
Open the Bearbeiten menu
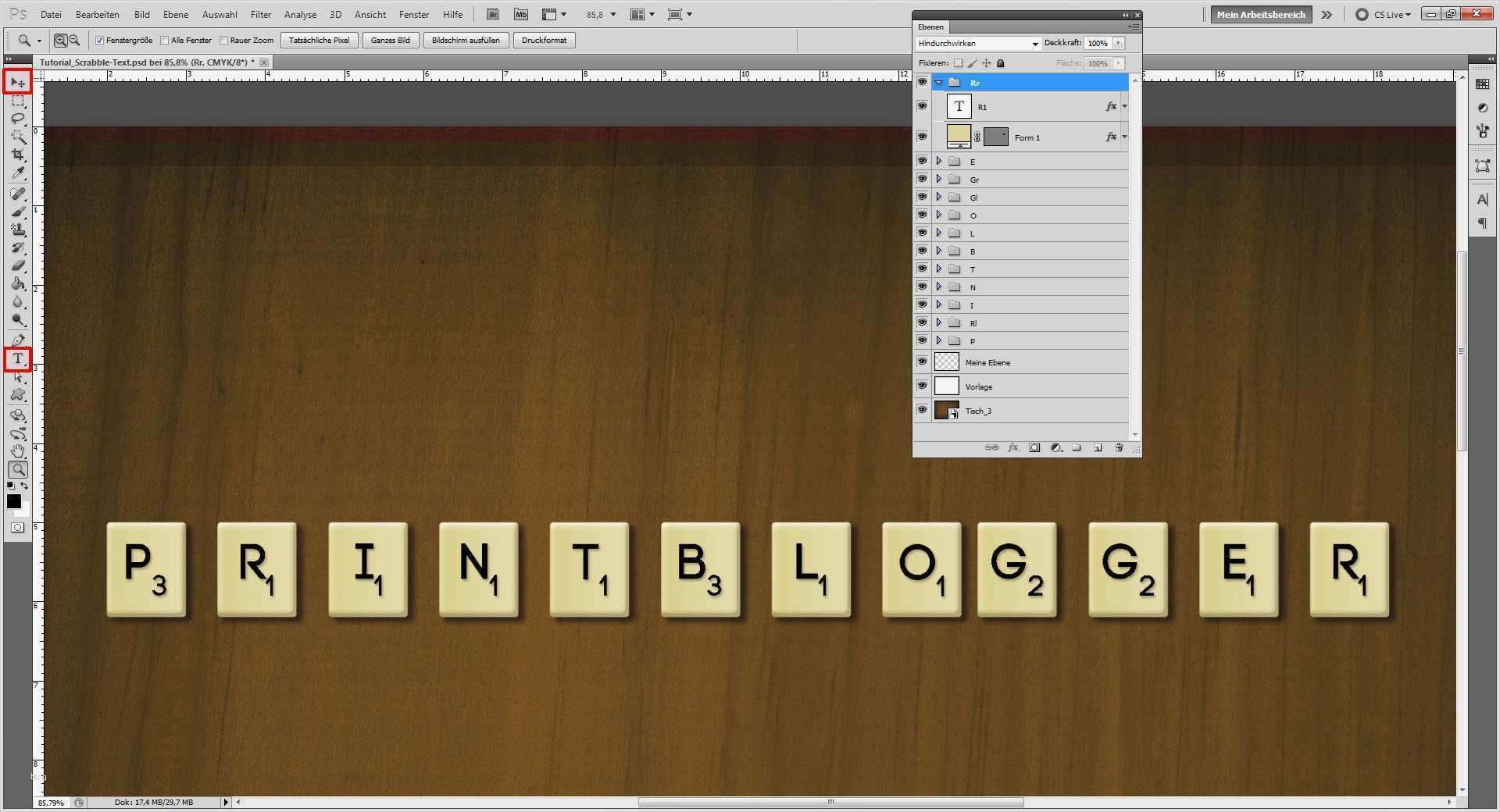(x=98, y=14)
